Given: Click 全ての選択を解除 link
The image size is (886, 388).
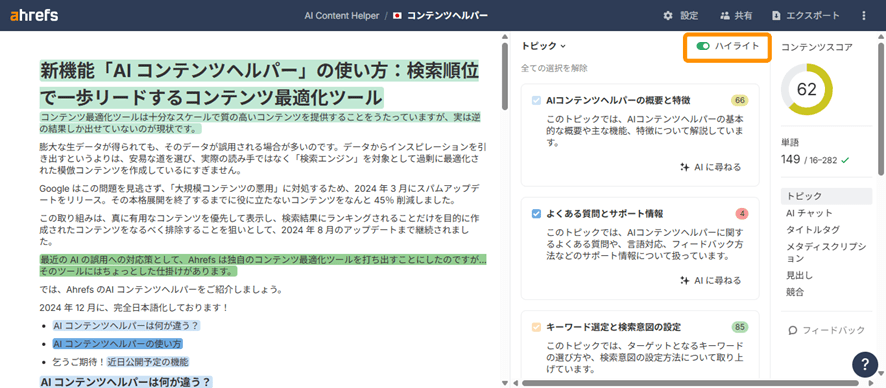Looking at the screenshot, I should pyautogui.click(x=554, y=68).
